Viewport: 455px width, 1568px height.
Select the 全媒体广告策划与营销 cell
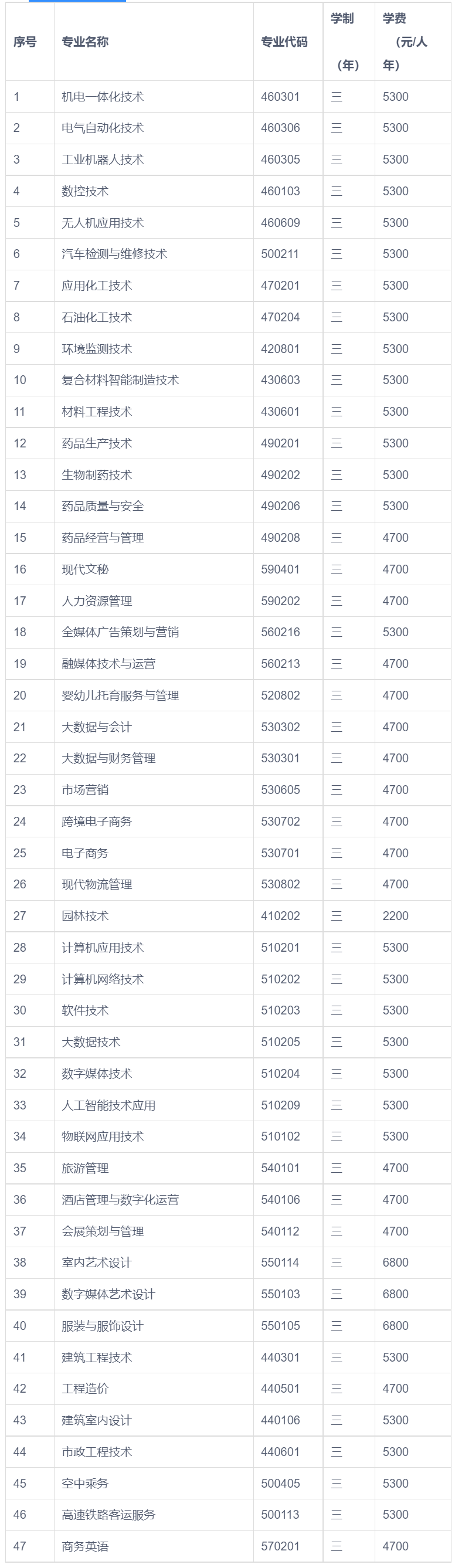[120, 632]
